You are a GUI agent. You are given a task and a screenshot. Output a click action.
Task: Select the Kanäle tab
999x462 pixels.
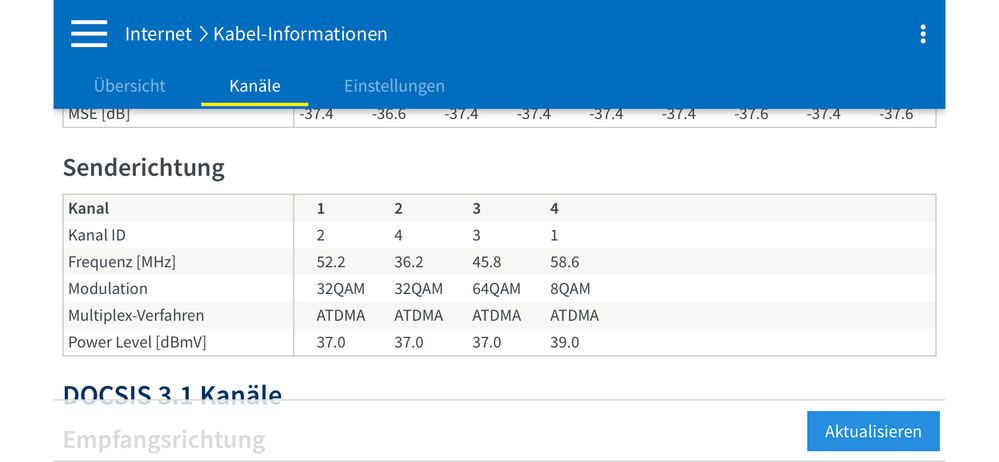[254, 86]
